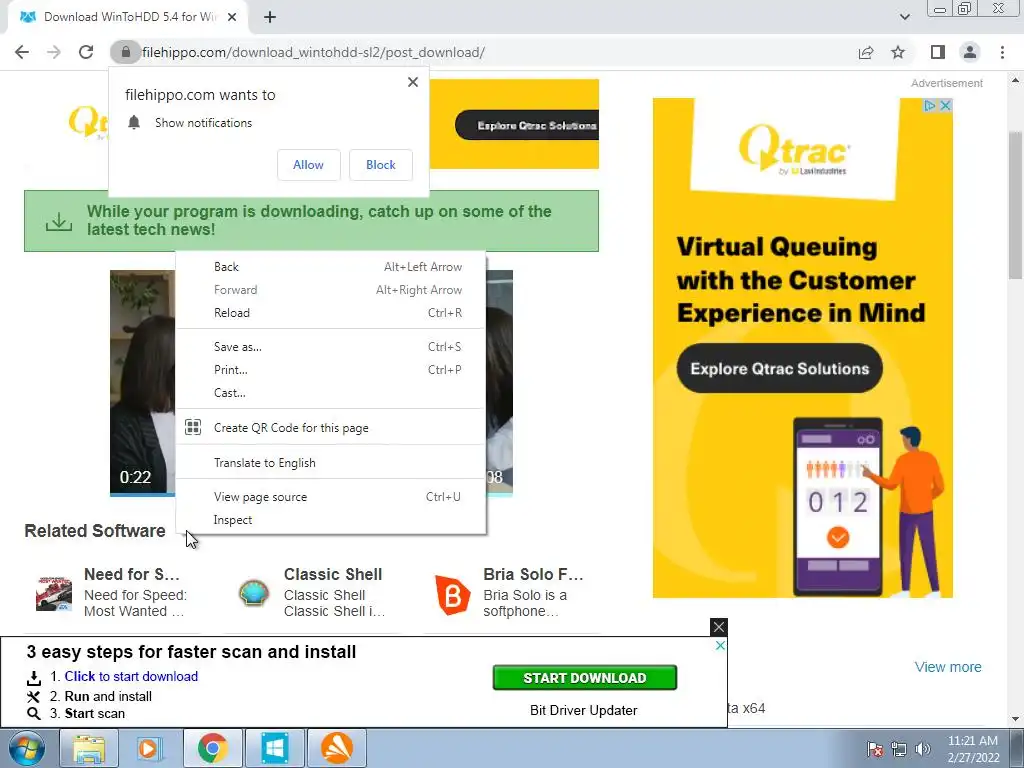Viewport: 1024px width, 768px height.
Task: Click the page vertical scrollbar thumb
Action: click(x=1015, y=206)
